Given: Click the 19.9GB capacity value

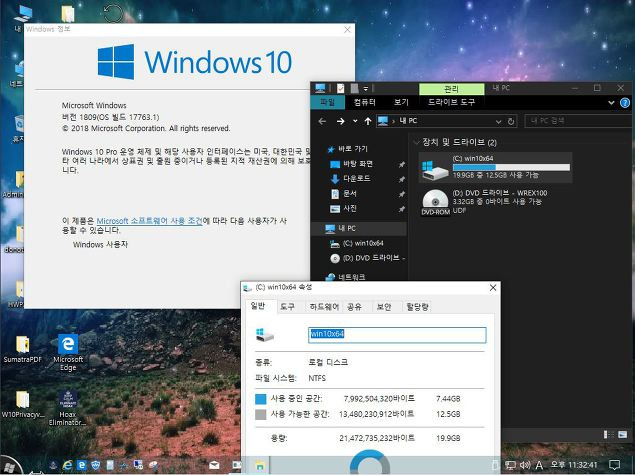Looking at the screenshot, I should [x=448, y=438].
